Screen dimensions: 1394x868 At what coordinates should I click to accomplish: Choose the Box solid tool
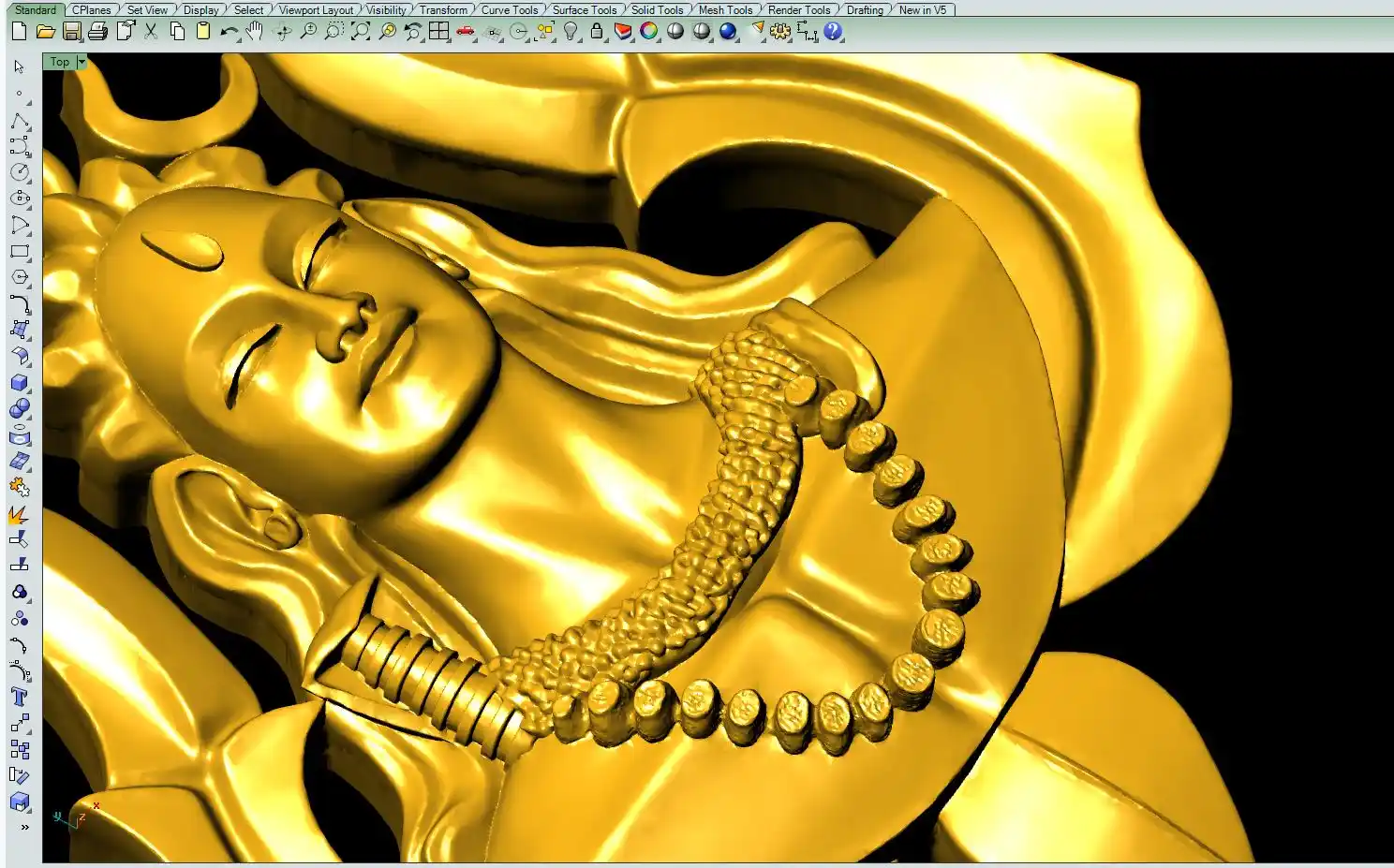pyautogui.click(x=19, y=383)
